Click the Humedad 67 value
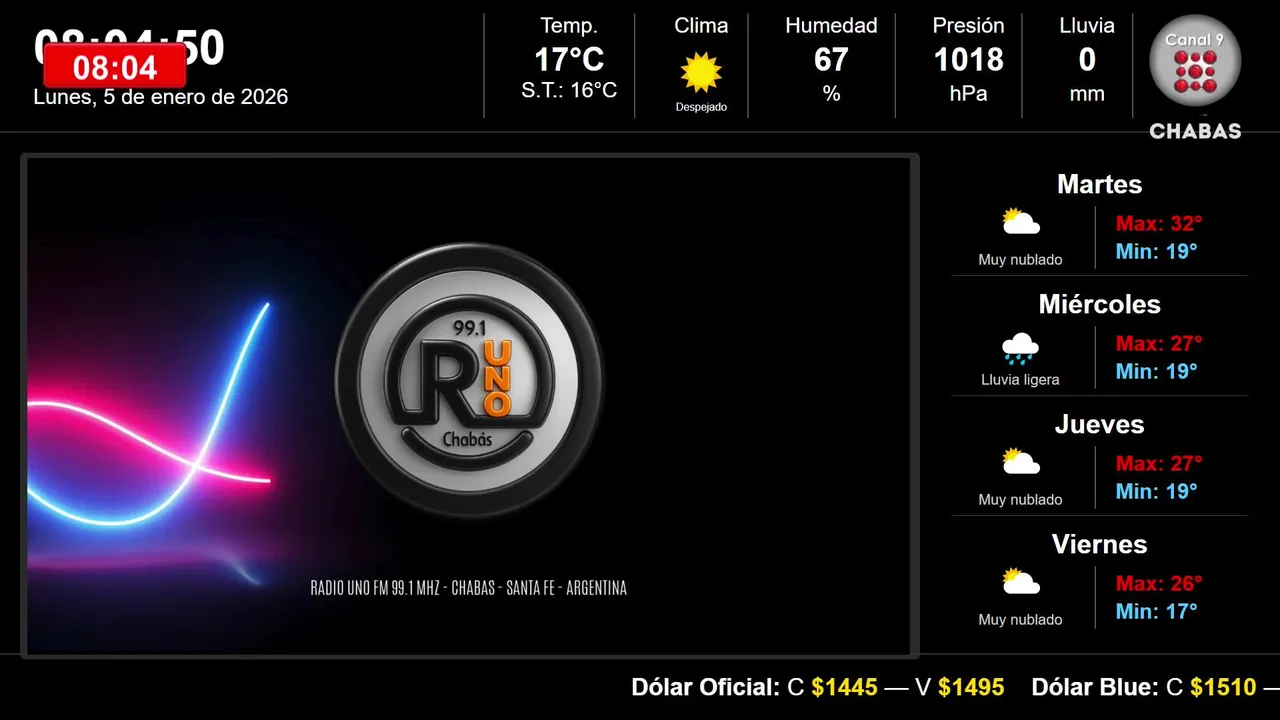Screen dimensions: 1280x720 coord(831,60)
